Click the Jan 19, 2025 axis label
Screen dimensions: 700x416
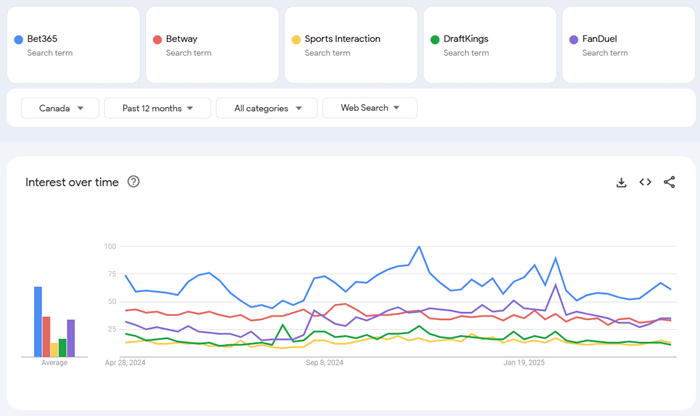tap(524, 362)
